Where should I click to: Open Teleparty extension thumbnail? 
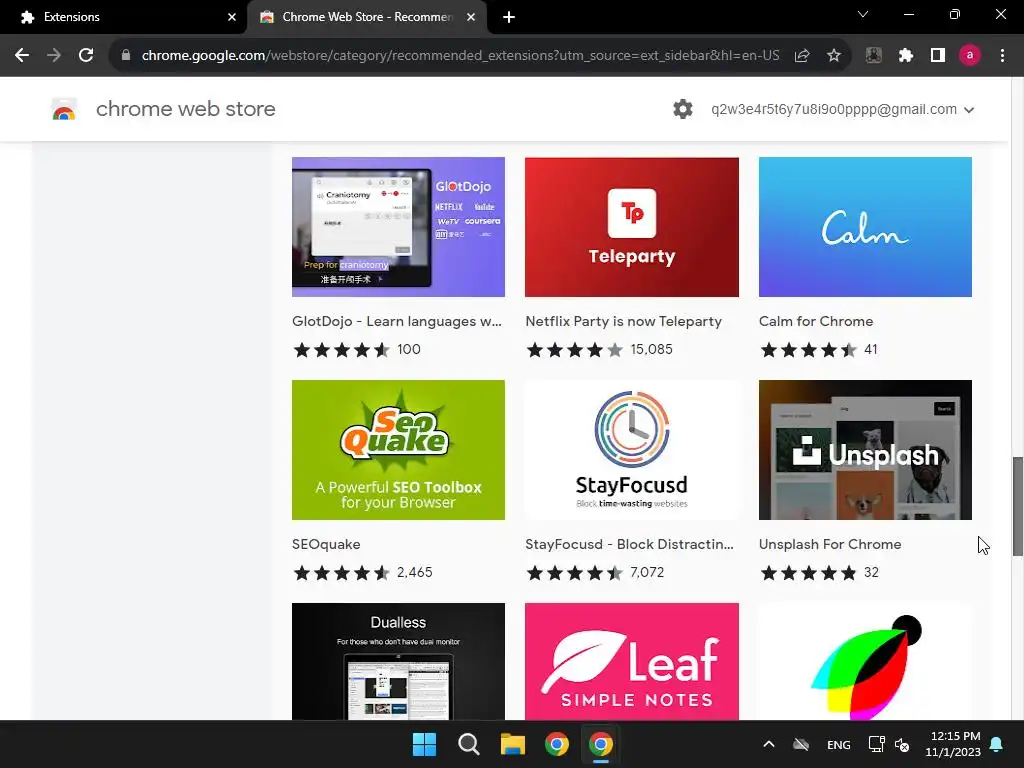click(632, 227)
